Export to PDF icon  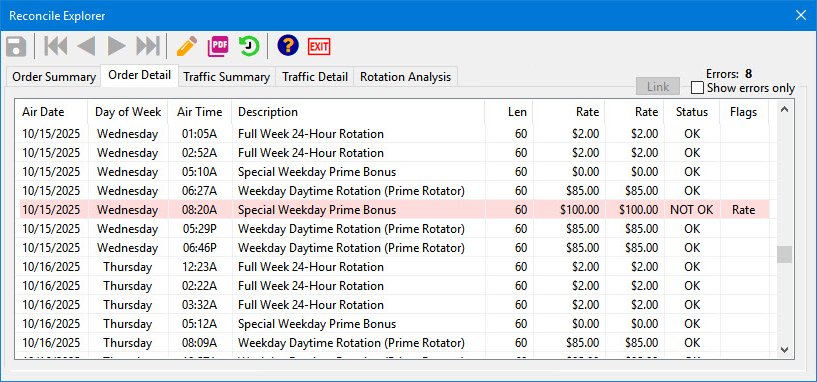pos(218,46)
